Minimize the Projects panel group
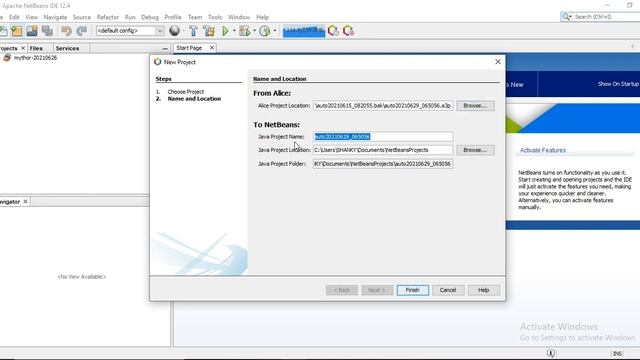Image resolution: width=640 pixels, height=360 pixels. 165,48
